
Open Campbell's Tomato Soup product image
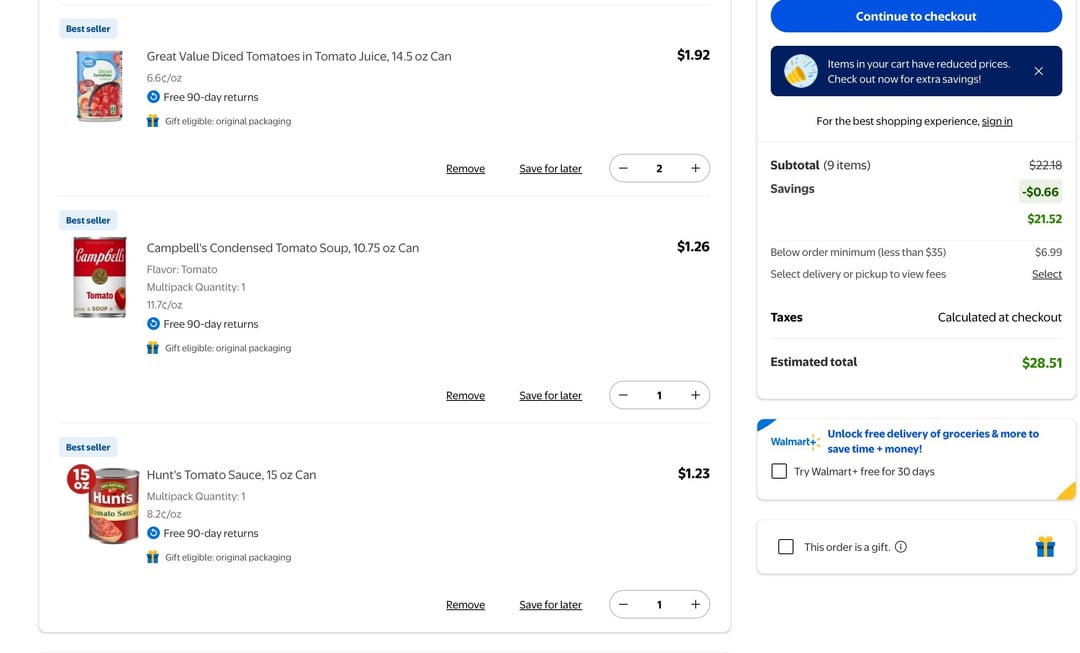100,277
